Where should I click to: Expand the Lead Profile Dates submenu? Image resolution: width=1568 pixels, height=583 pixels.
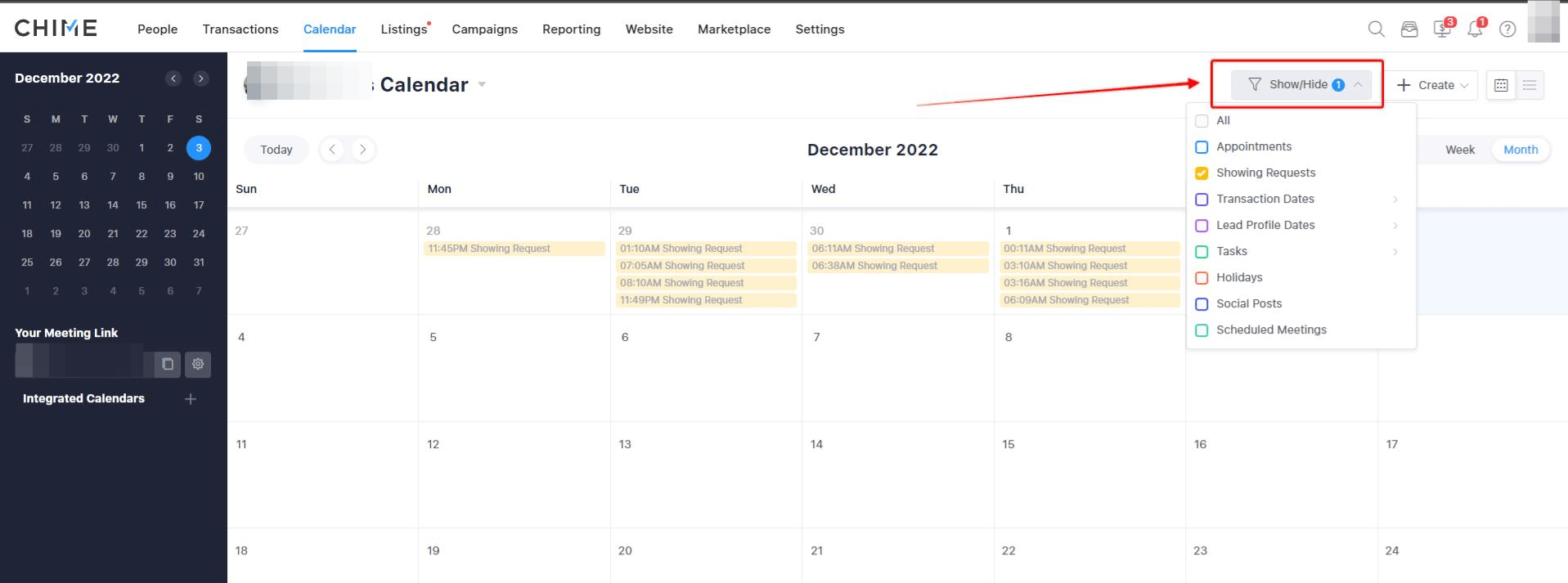coord(1395,225)
